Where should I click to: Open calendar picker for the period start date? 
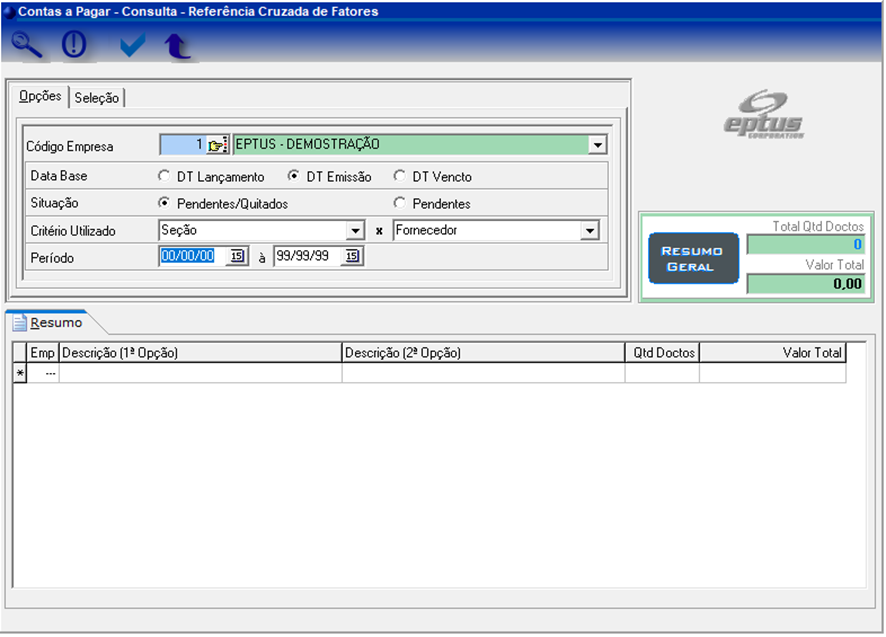[x=237, y=257]
